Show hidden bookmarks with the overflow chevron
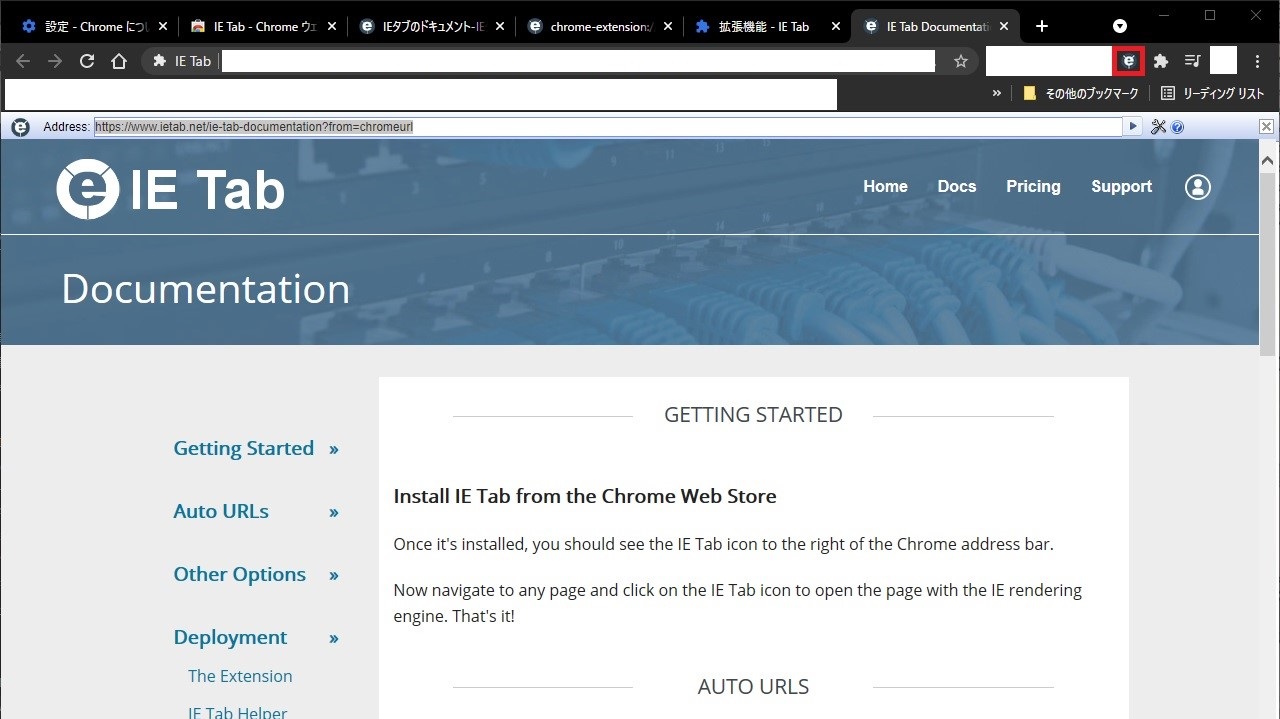The image size is (1280, 719). point(996,93)
